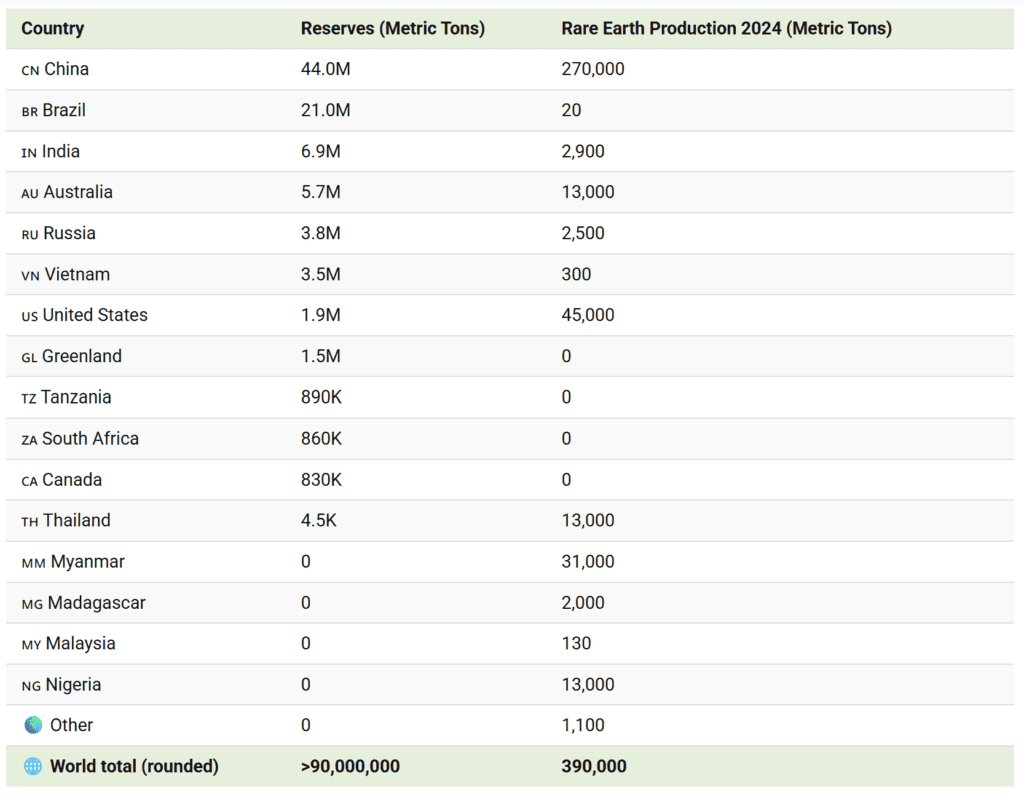Viewport: 1024px width, 797px height.
Task: Click the globe icon beside World total
Action: pos(33,766)
